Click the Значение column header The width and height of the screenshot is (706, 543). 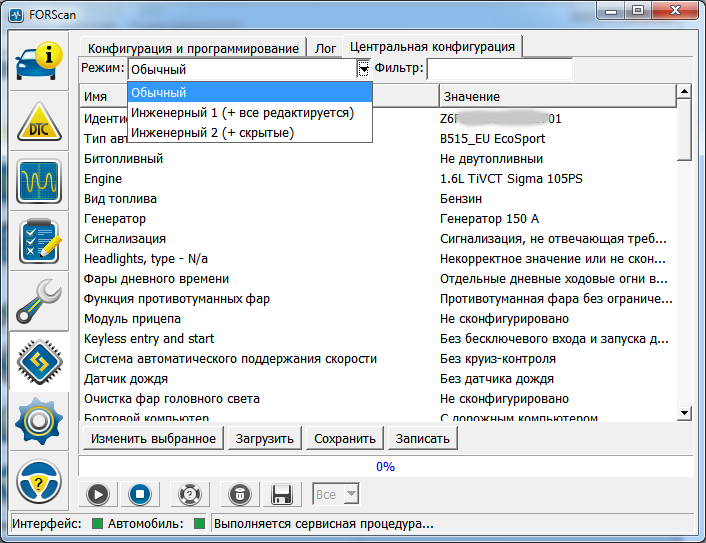[557, 96]
